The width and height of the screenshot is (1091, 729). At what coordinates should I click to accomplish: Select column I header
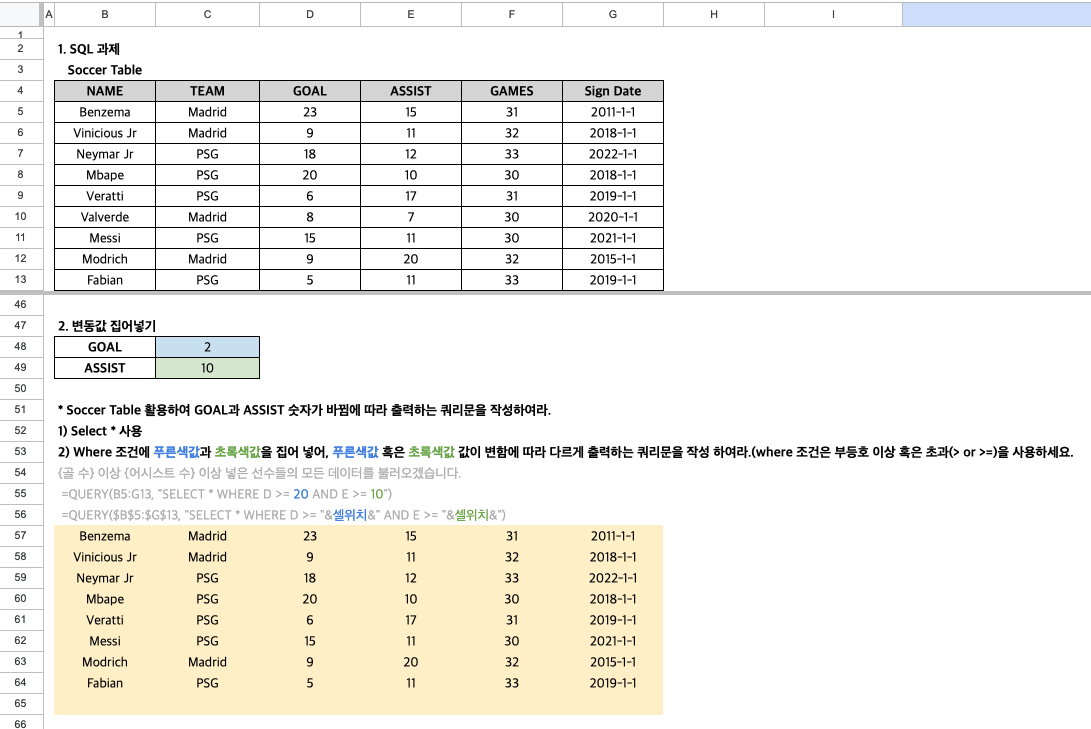coord(833,14)
